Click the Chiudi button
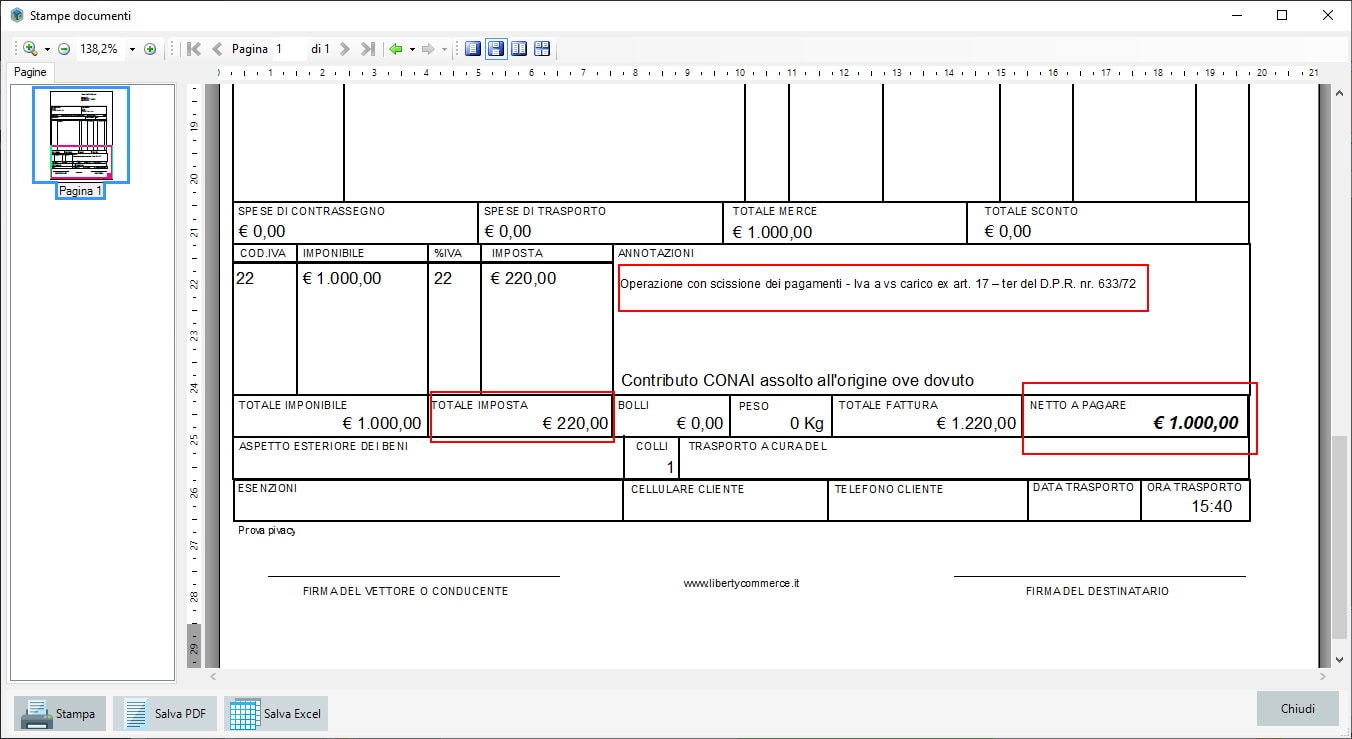The width and height of the screenshot is (1352, 739). [1298, 709]
